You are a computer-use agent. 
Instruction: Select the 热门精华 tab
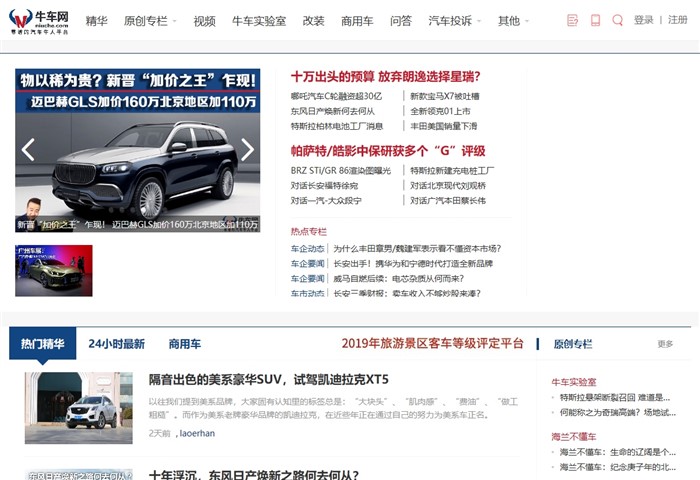pos(42,343)
